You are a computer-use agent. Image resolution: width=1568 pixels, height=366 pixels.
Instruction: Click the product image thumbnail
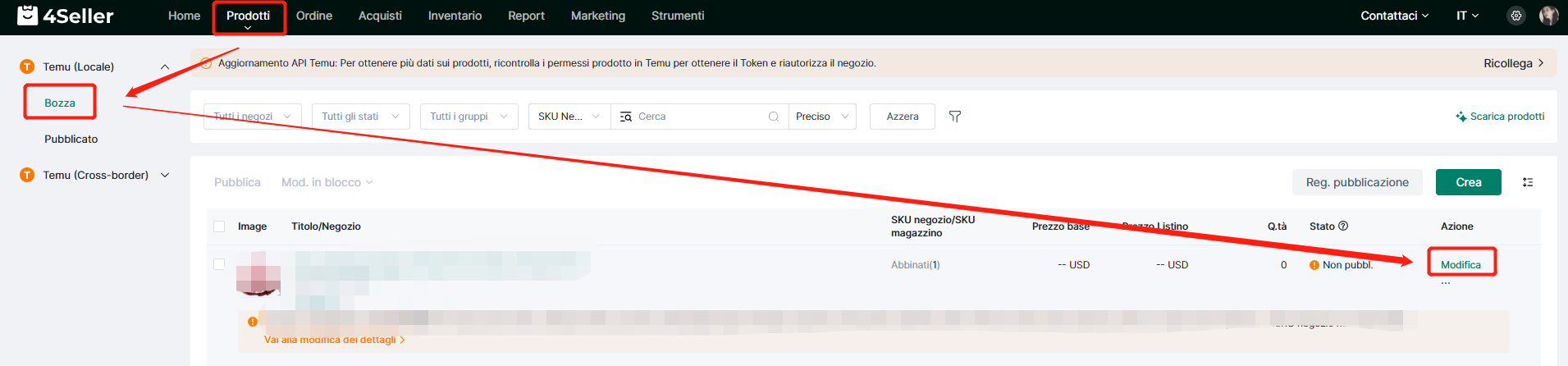258,273
